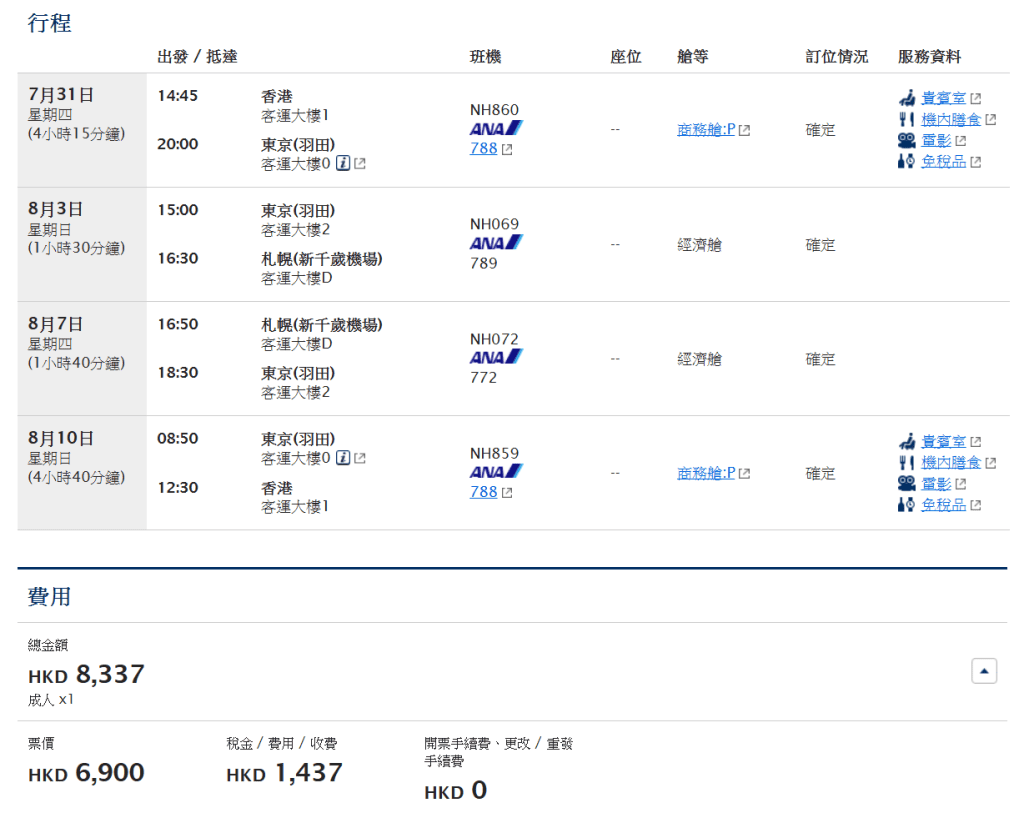This screenshot has width=1024, height=813.
Task: Click the duty-free bottle icon for flight NH860
Action: pos(906,161)
